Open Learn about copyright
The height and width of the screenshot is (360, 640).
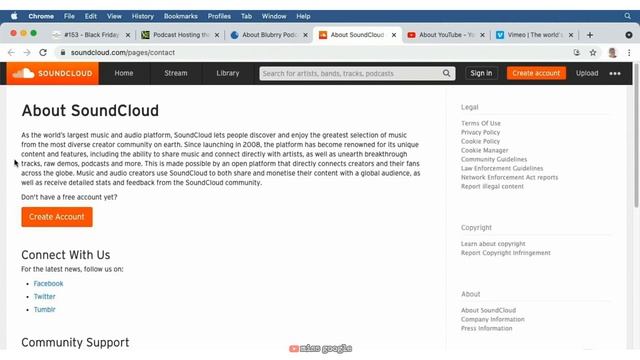[x=493, y=244]
